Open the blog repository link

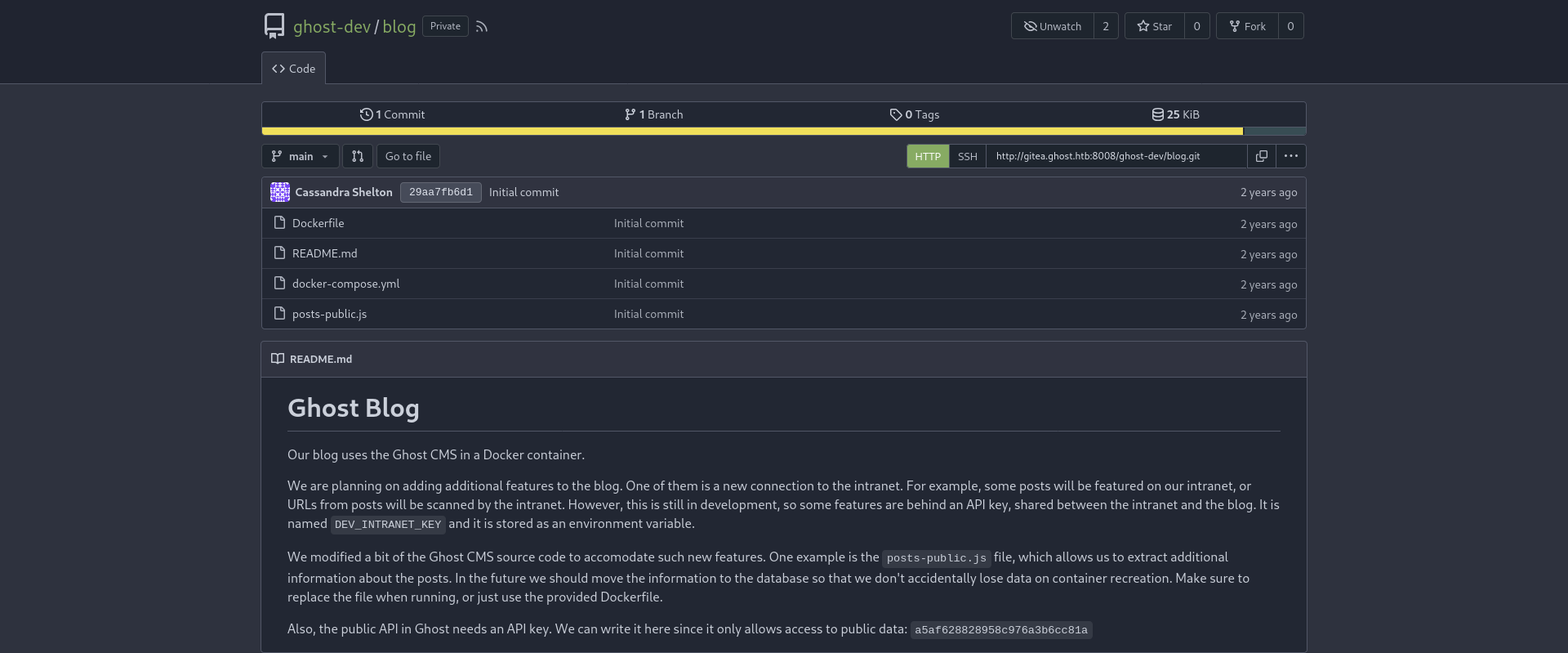[399, 26]
